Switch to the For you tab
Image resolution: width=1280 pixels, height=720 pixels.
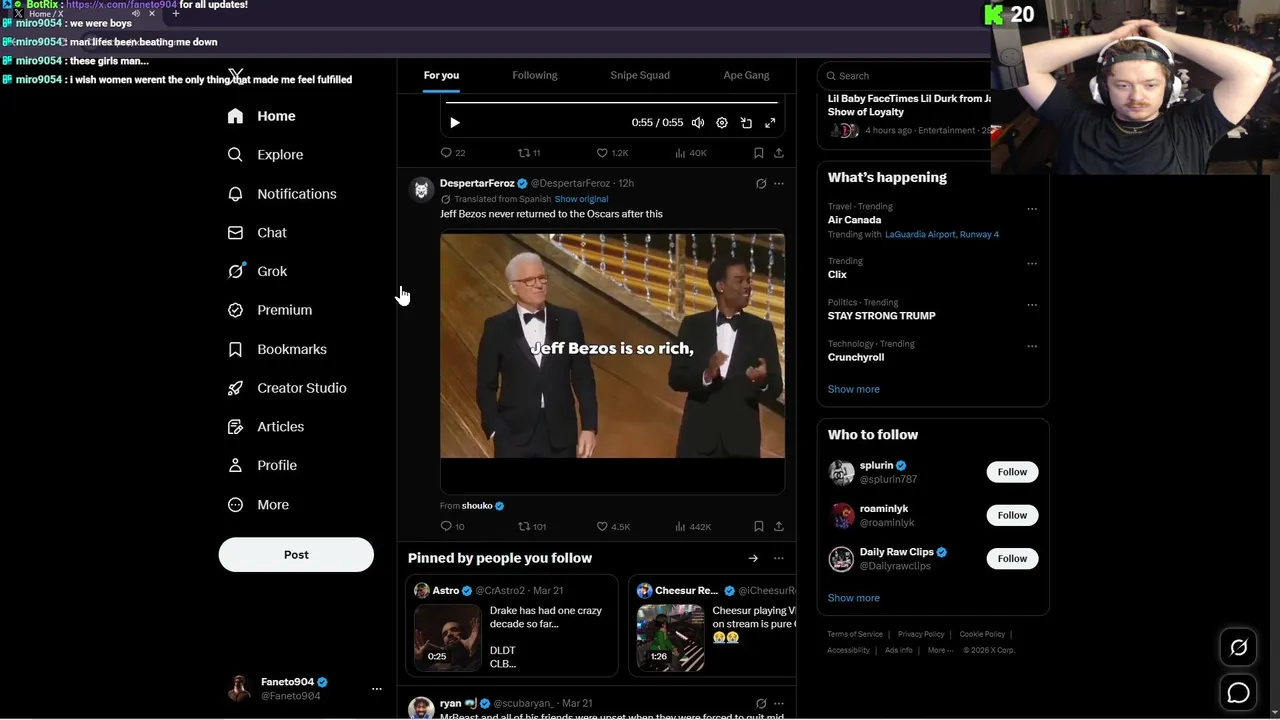click(441, 75)
